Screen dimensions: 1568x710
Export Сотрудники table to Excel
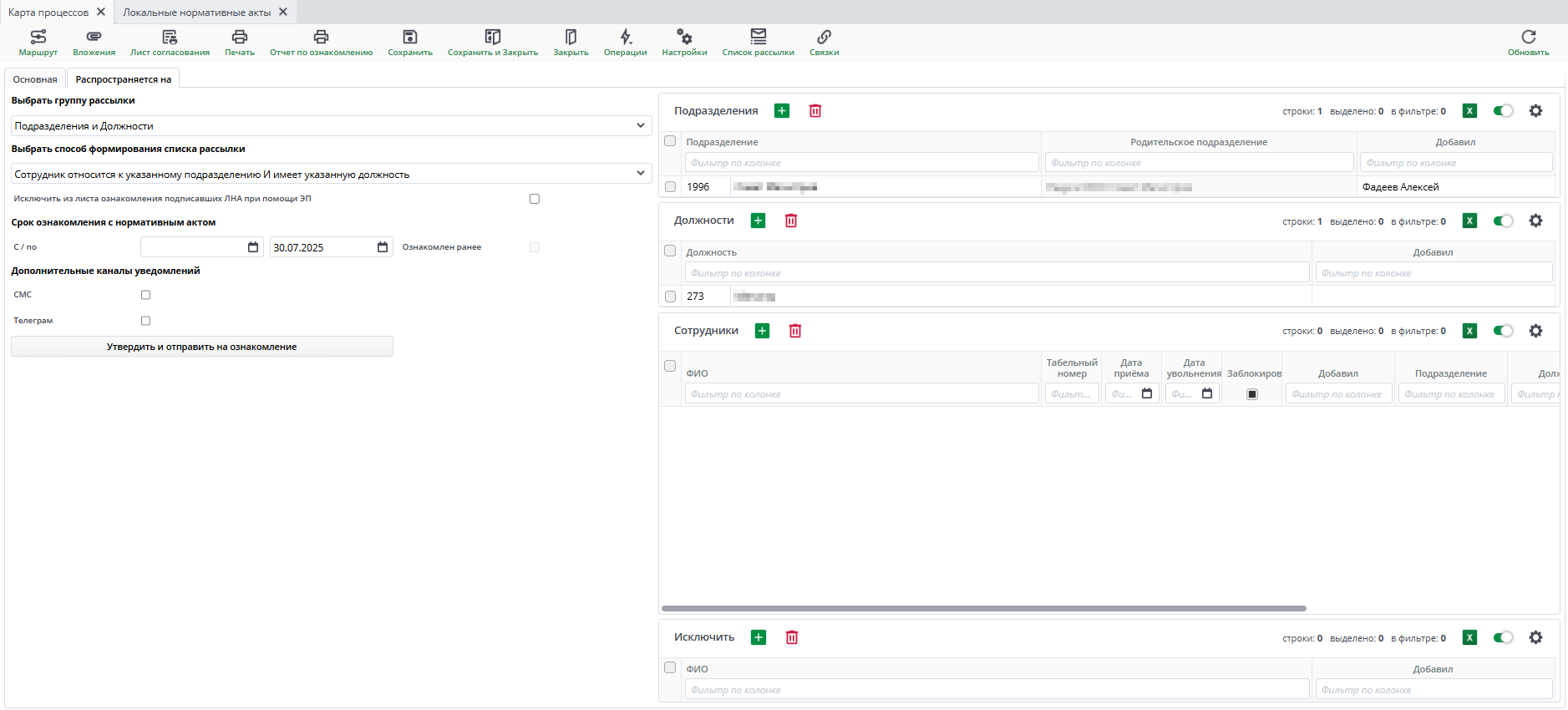pyautogui.click(x=1470, y=331)
